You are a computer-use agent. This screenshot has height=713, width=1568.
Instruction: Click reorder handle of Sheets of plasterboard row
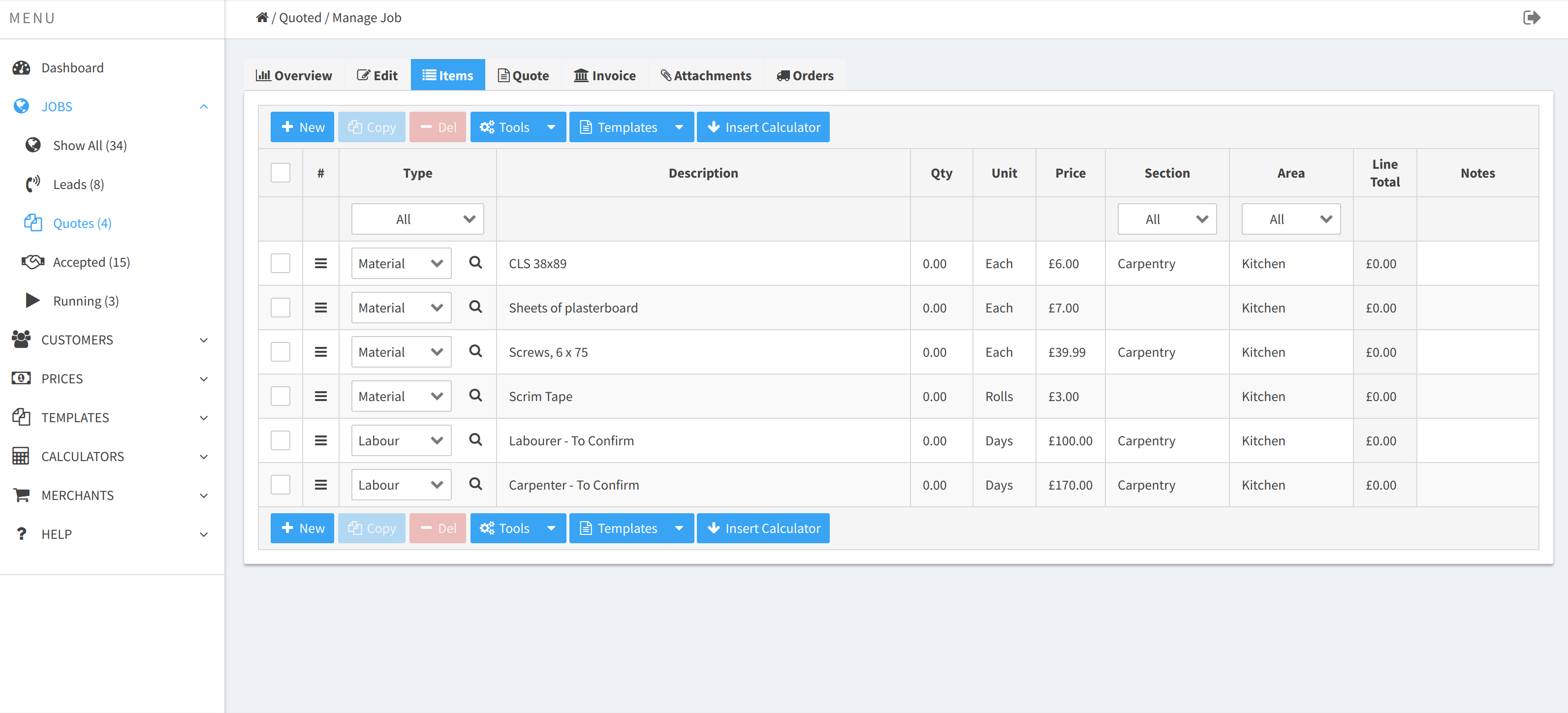(x=321, y=308)
